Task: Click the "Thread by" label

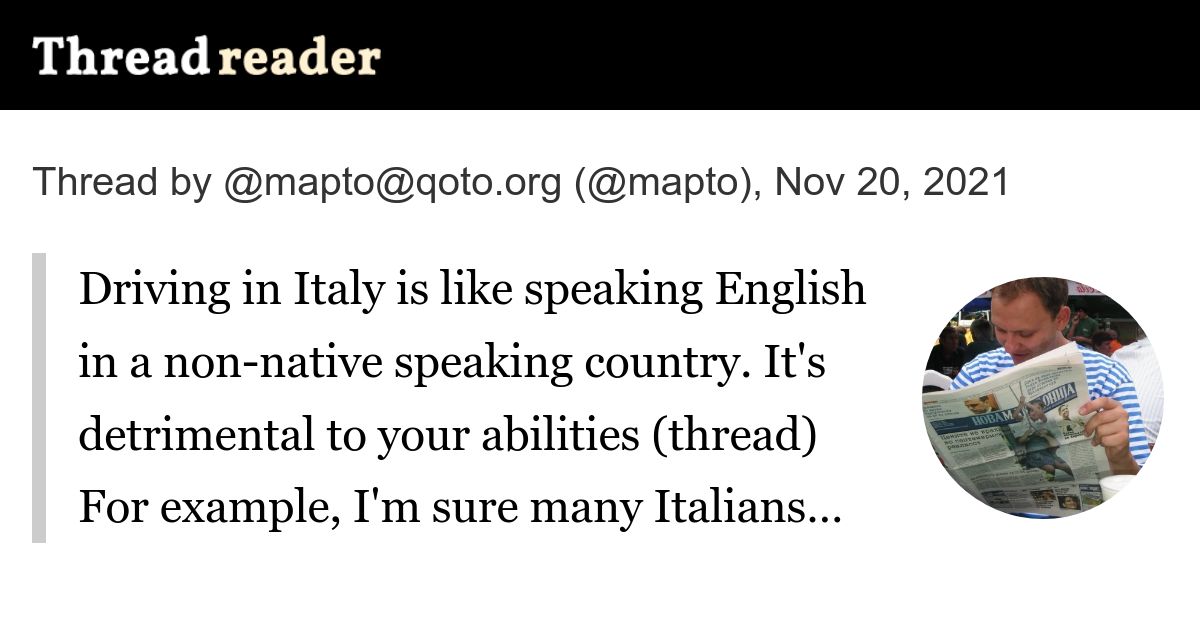Action: [x=121, y=183]
